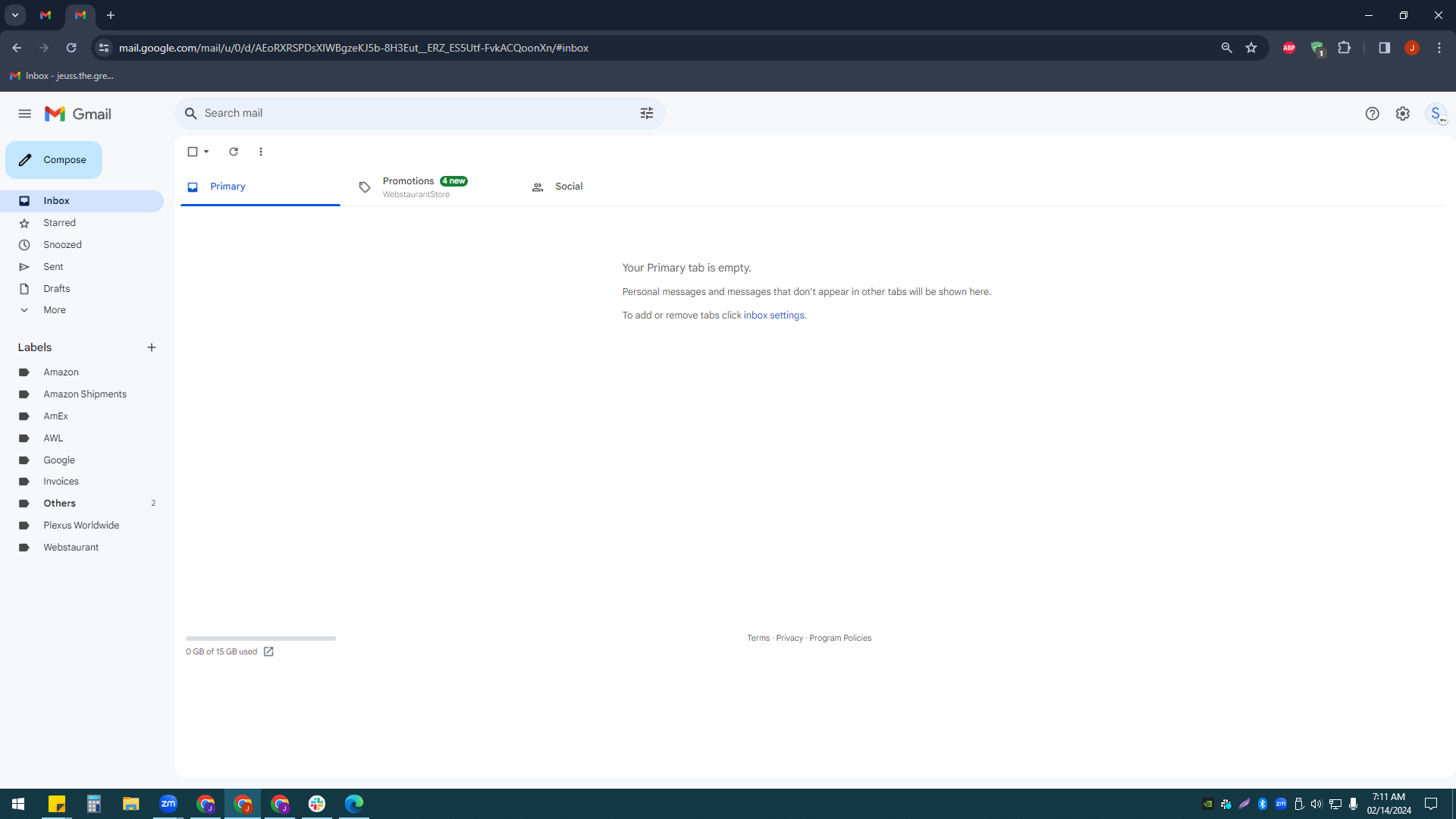Click the Compose button
The width and height of the screenshot is (1456, 819).
coord(54,160)
